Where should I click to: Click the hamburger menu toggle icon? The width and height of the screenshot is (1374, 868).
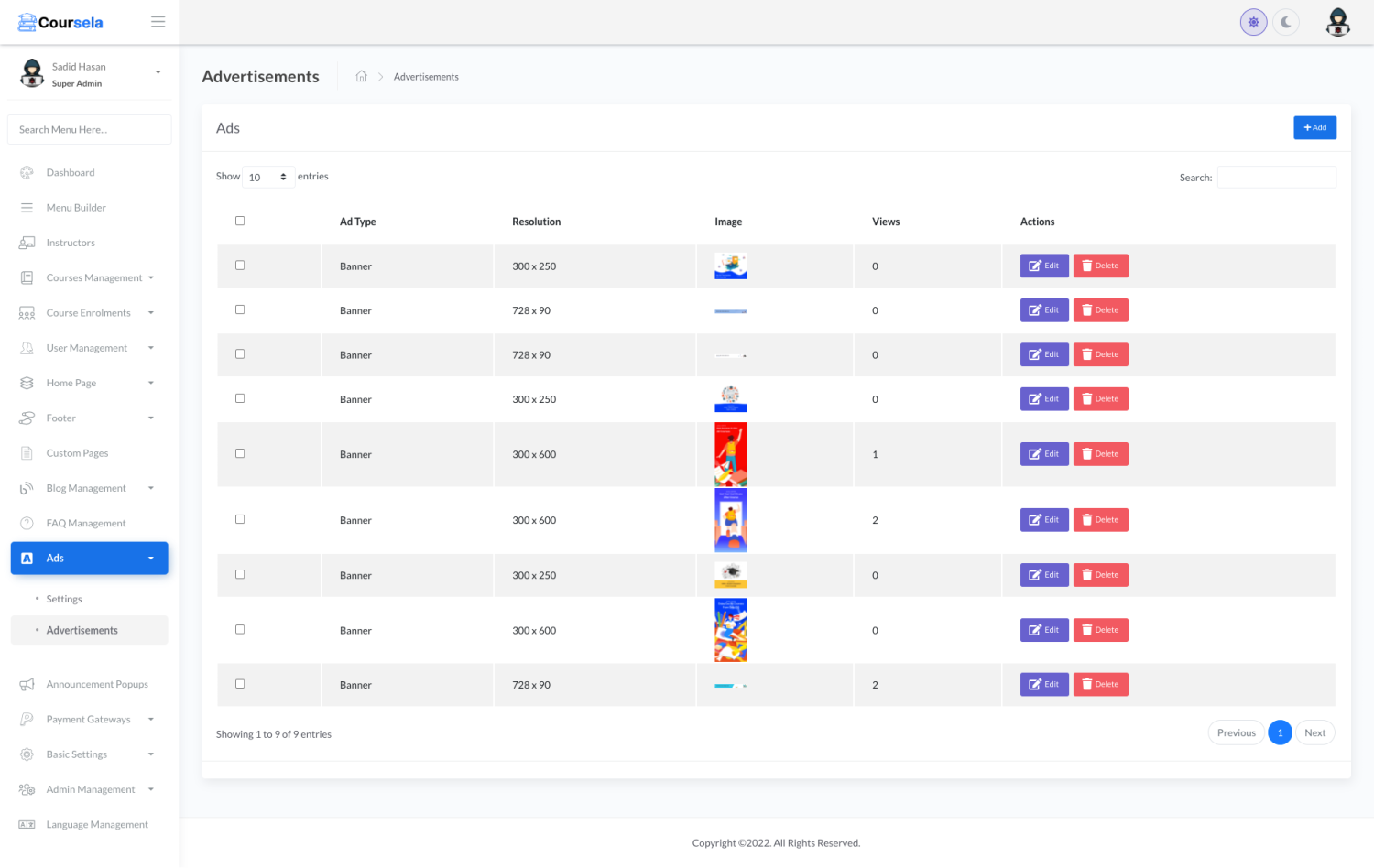(158, 22)
